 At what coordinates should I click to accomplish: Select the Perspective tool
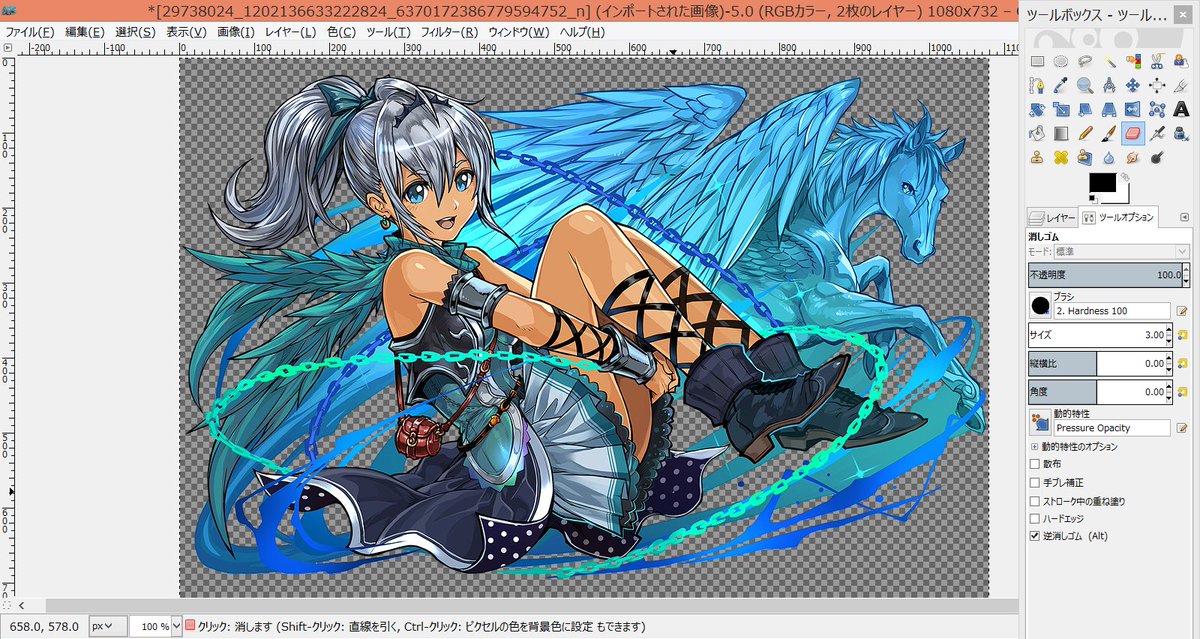click(1109, 109)
